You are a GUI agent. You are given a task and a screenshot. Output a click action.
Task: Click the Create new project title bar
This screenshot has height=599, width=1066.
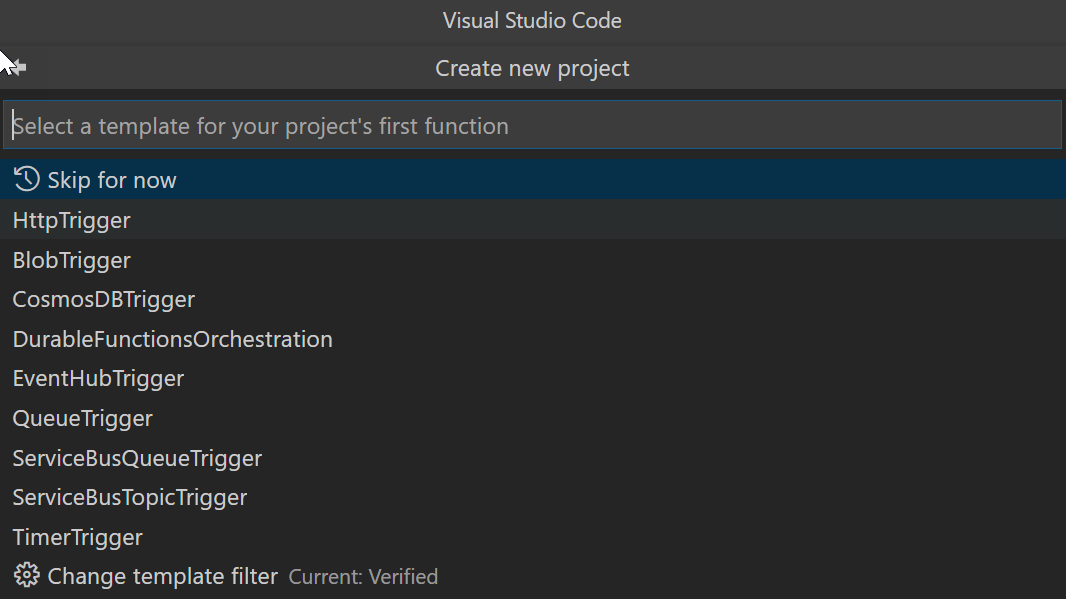coord(532,68)
